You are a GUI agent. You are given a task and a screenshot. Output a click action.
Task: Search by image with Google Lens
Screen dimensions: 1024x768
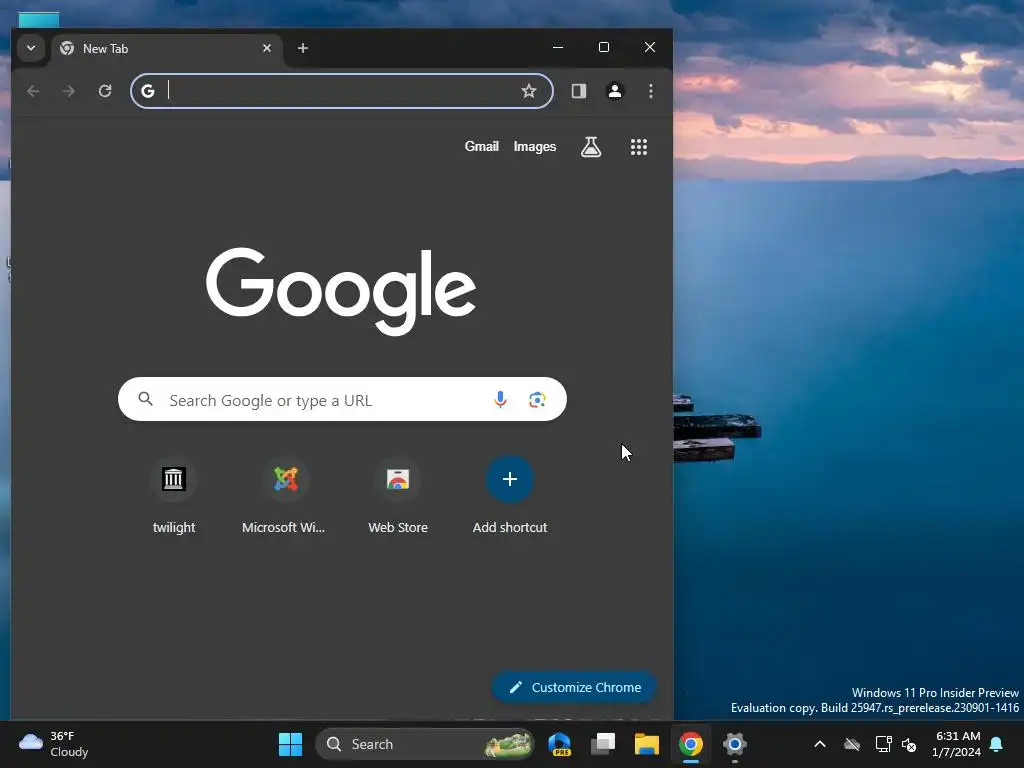click(537, 400)
